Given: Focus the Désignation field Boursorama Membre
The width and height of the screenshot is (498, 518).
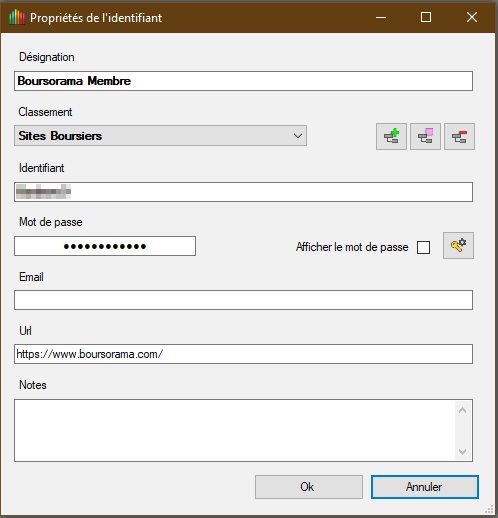Looking at the screenshot, I should [243, 81].
